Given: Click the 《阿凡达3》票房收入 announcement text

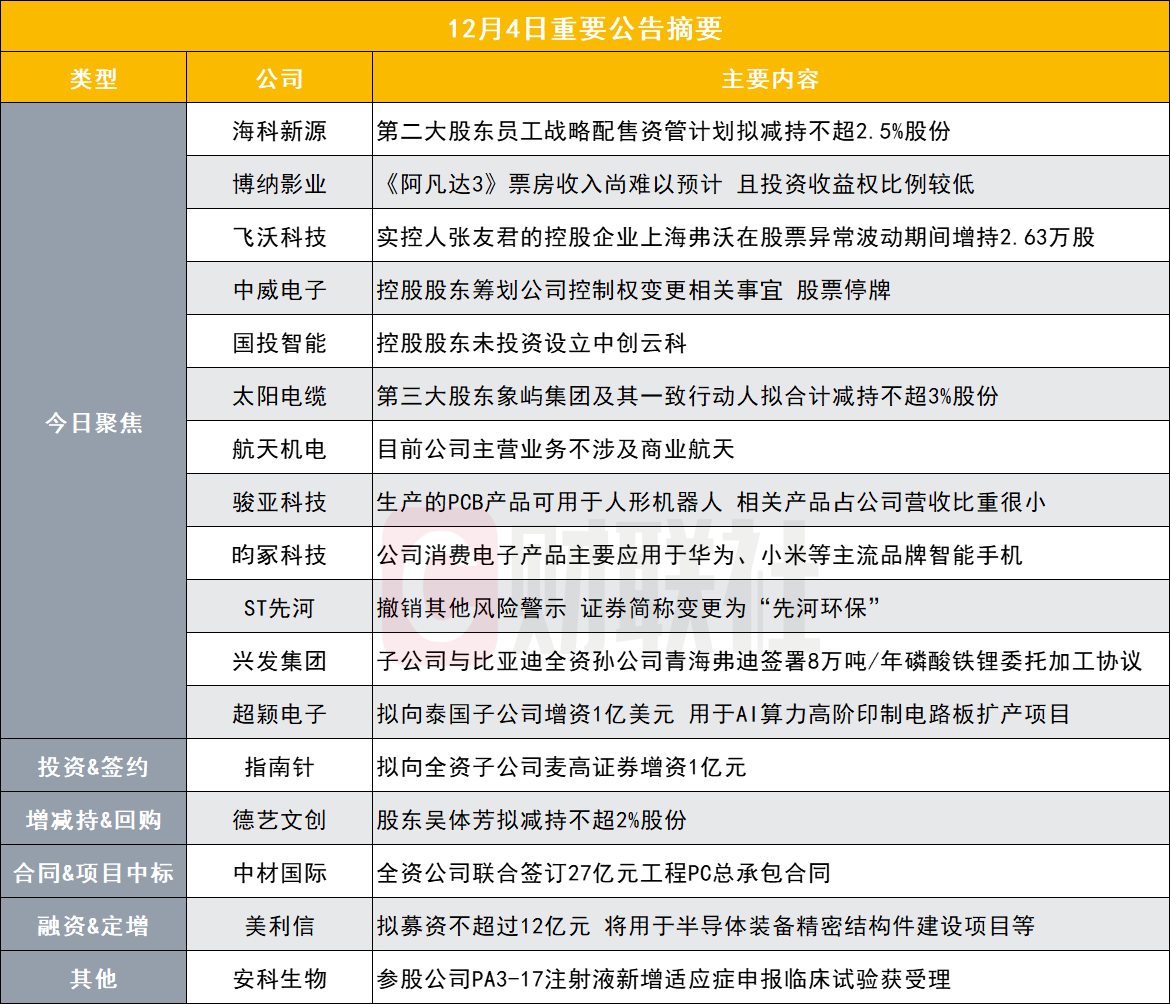Looking at the screenshot, I should pos(676,184).
